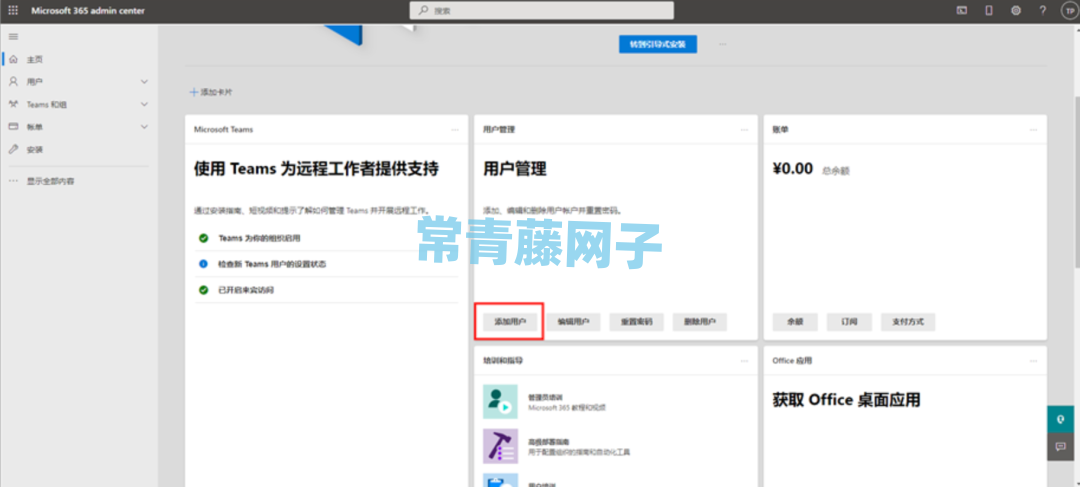This screenshot has height=487, width=1080.
Task: Click the 重置密码 button
Action: coord(636,322)
